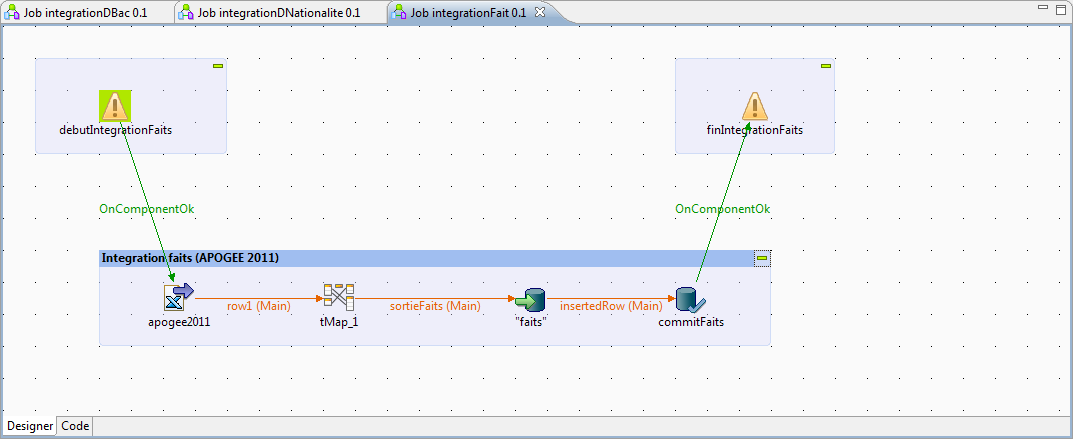Select the commitFaits database commit icon

pyautogui.click(x=690, y=298)
